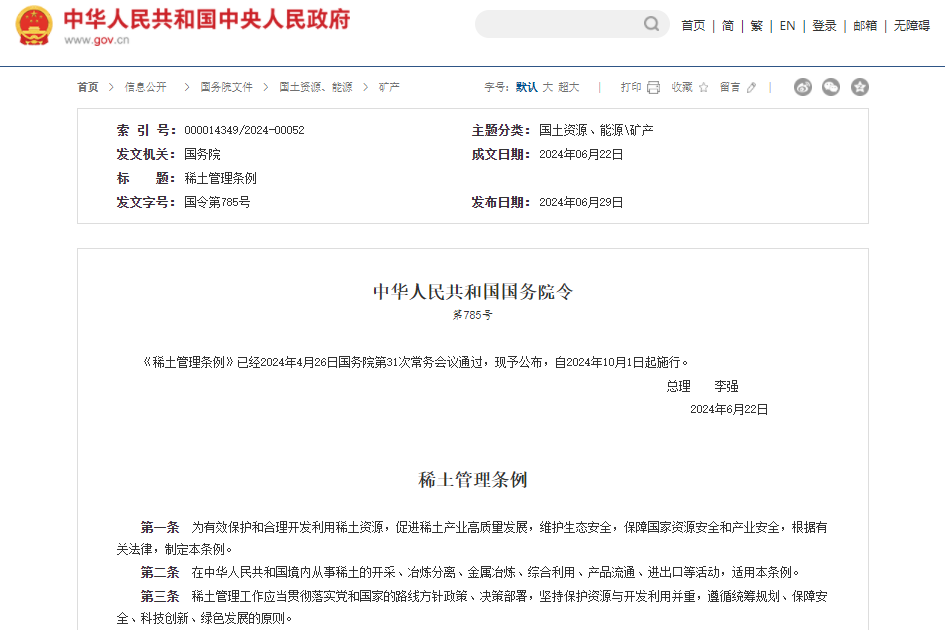Viewport: 945px width, 630px height.
Task: Click the QZone star share icon
Action: coord(859,87)
